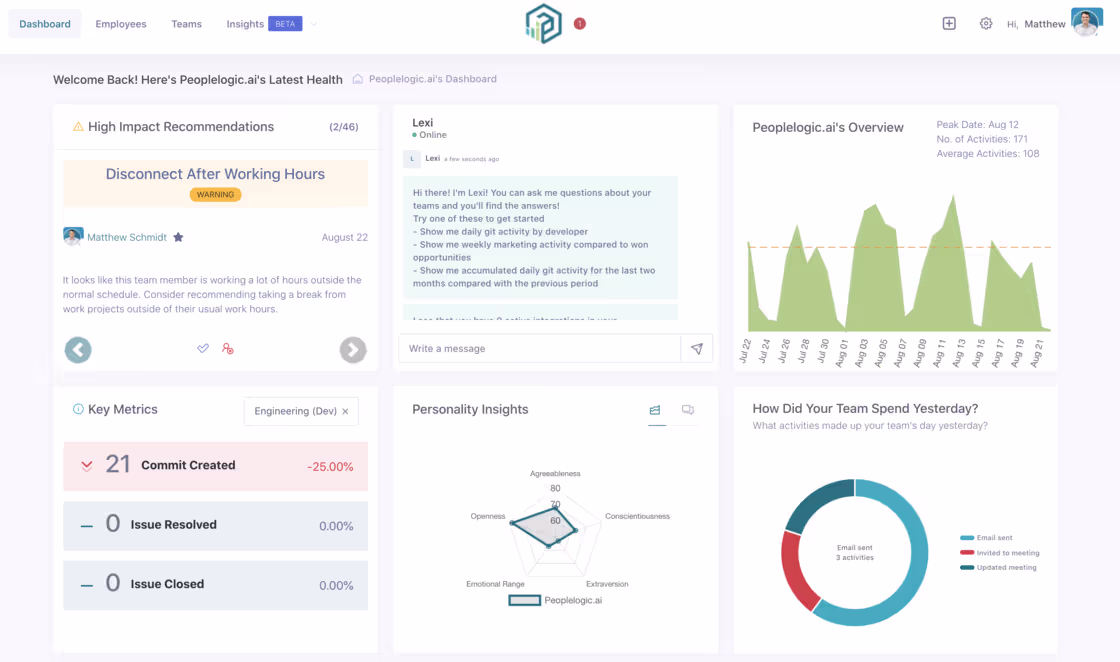Open the red notification badge
The height and width of the screenshot is (662, 1120).
580,24
